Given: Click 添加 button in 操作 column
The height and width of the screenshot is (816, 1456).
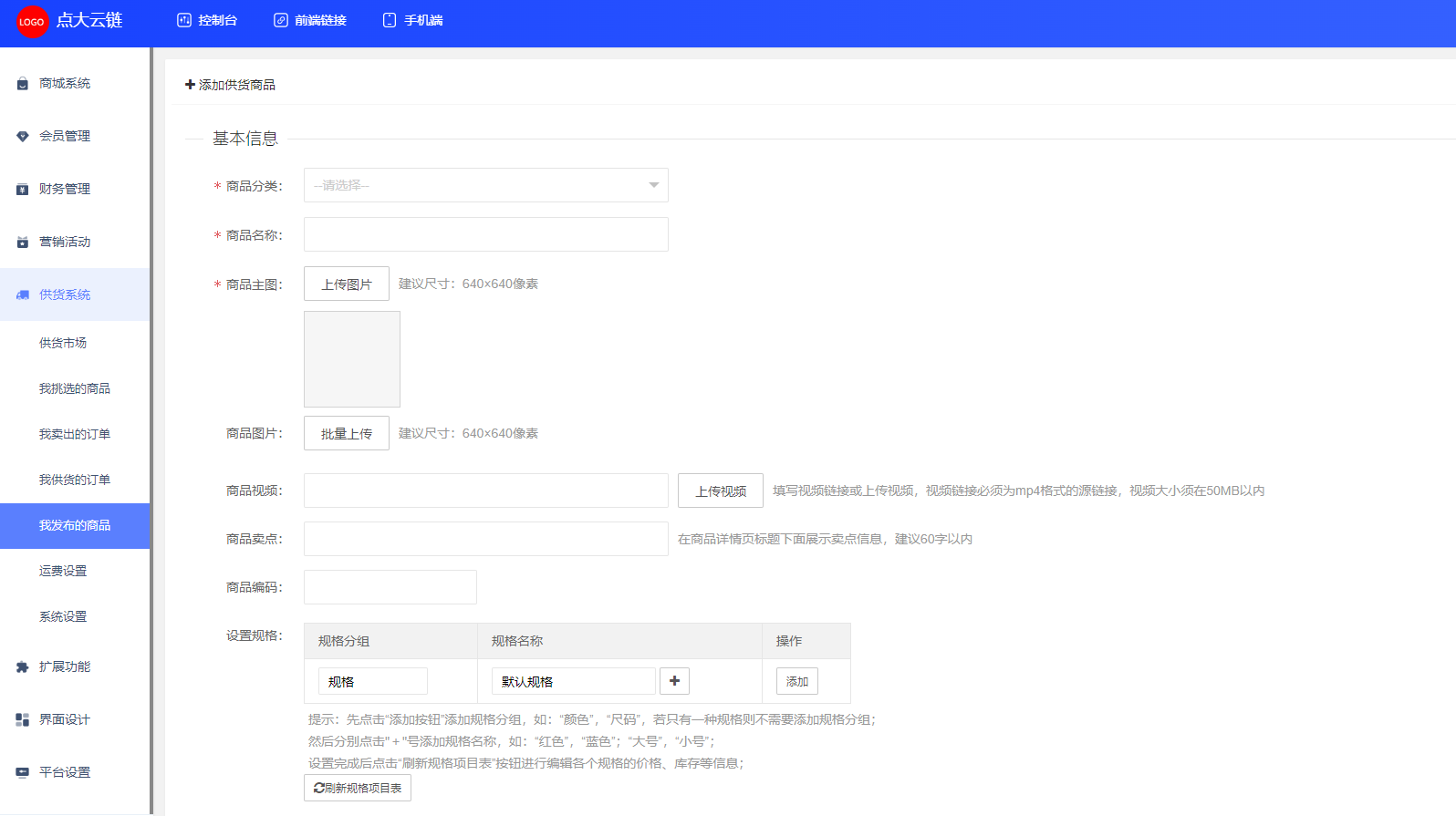Looking at the screenshot, I should point(797,681).
